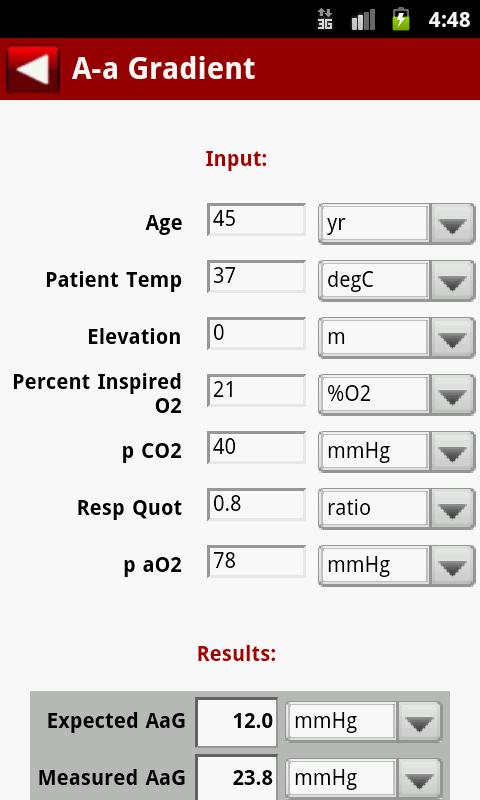
Task: Focus the p CO2 value field
Action: click(256, 448)
